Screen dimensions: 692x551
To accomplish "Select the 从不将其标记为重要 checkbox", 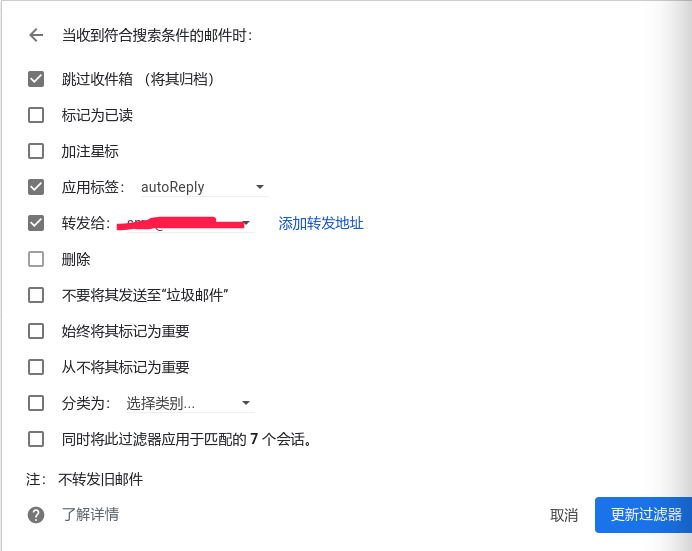I will (36, 367).
